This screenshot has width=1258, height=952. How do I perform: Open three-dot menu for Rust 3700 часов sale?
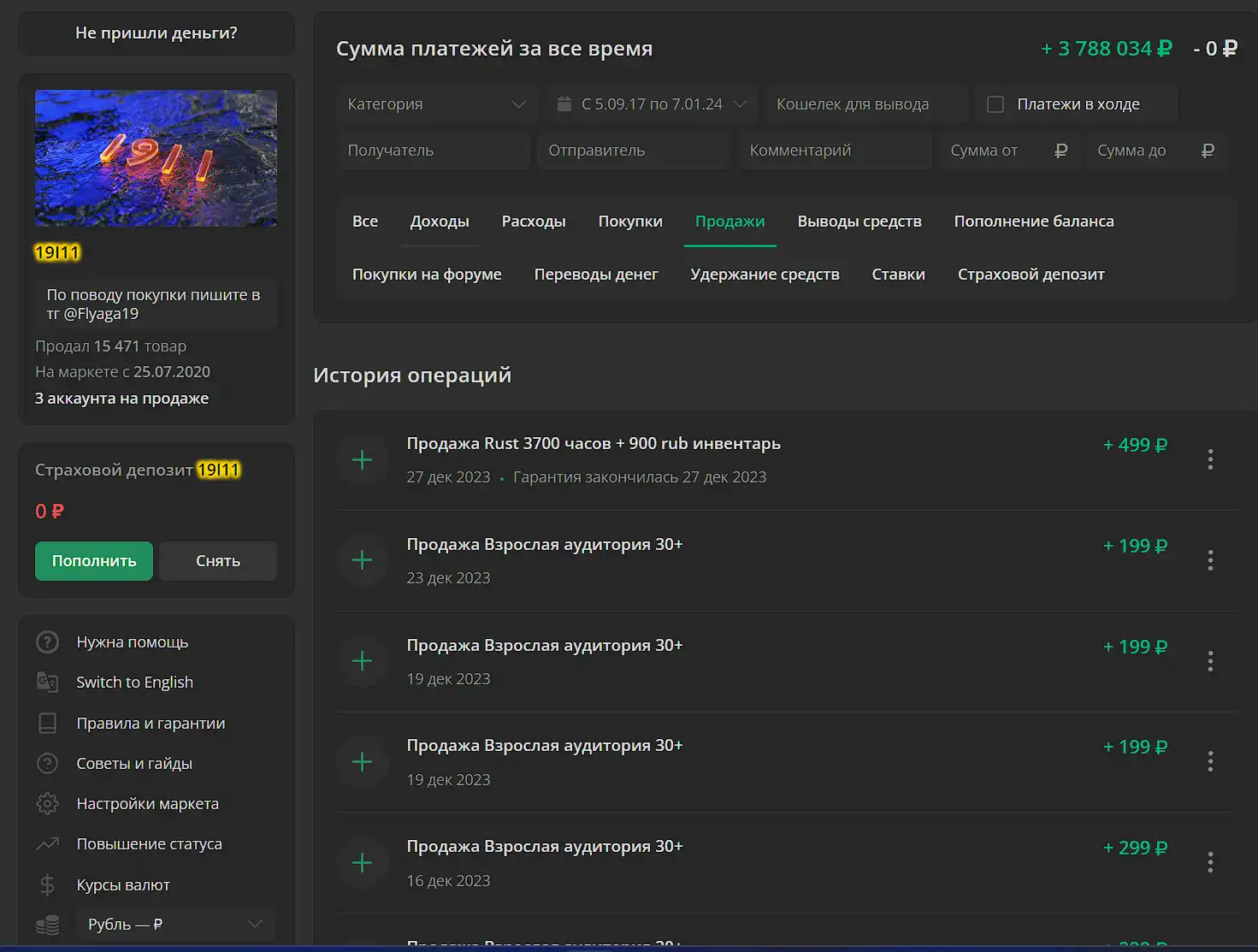point(1210,459)
